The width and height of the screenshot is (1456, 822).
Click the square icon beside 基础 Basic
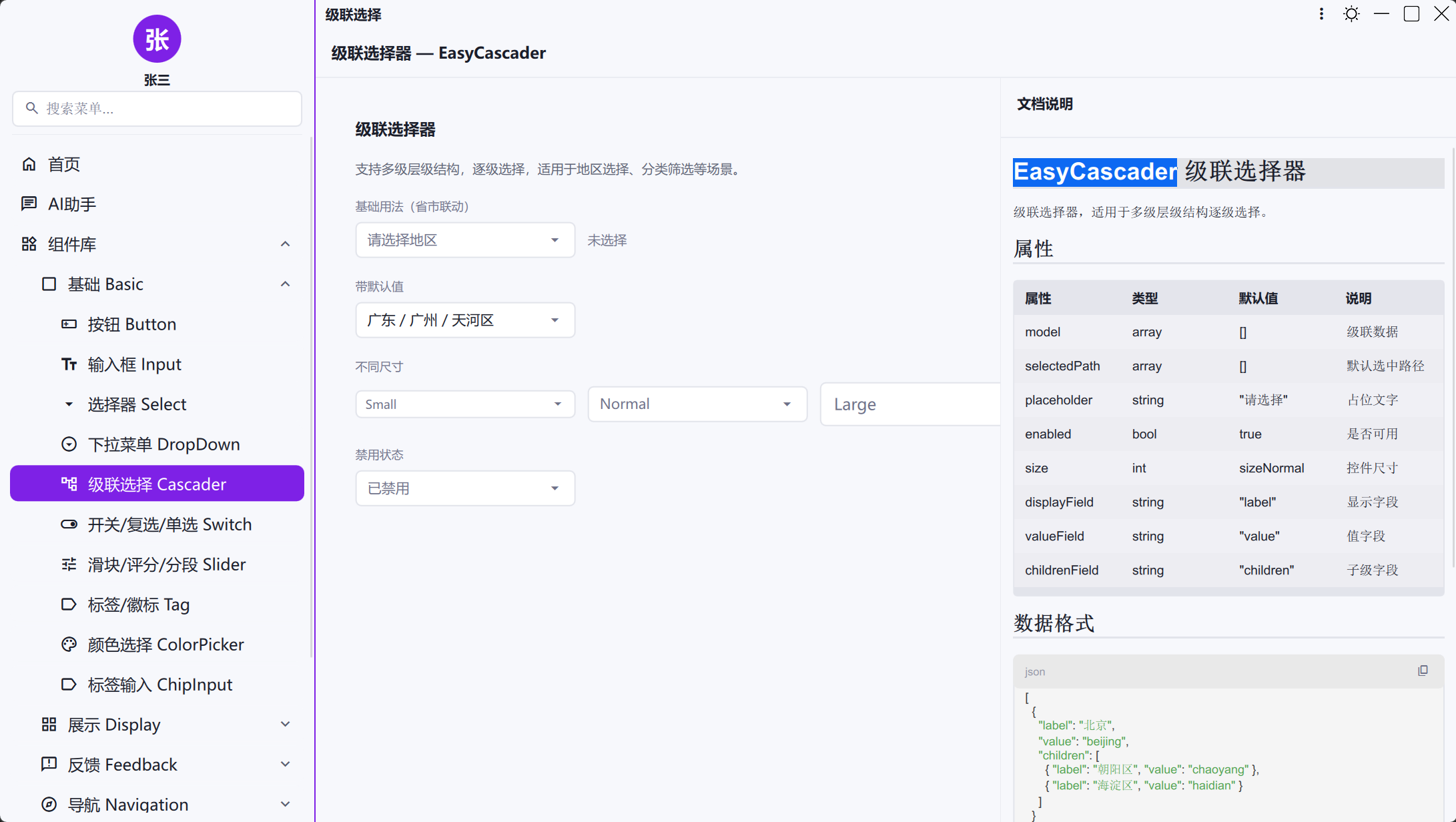click(49, 284)
